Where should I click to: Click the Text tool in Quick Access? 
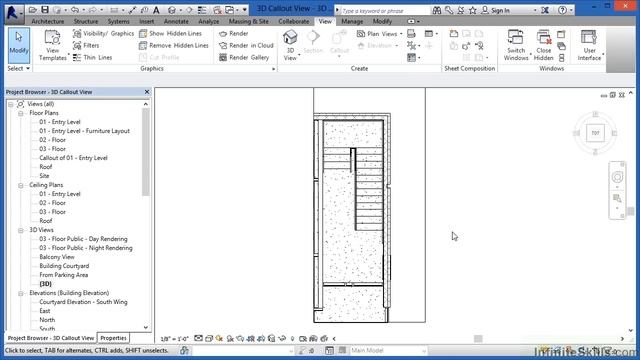click(156, 10)
